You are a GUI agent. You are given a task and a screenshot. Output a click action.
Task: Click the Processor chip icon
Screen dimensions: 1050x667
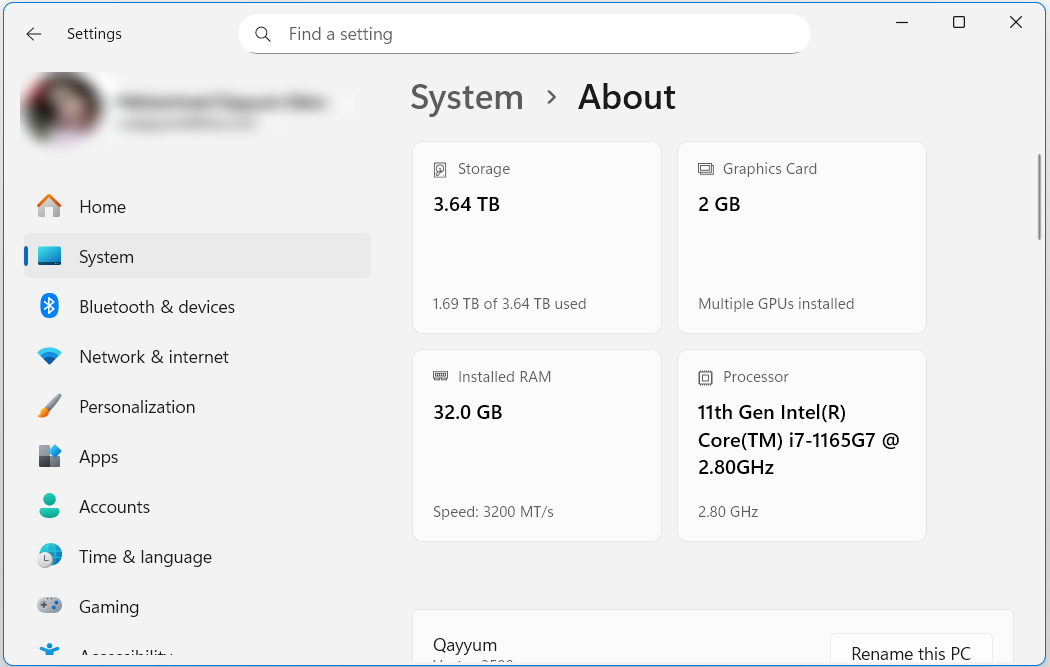705,378
